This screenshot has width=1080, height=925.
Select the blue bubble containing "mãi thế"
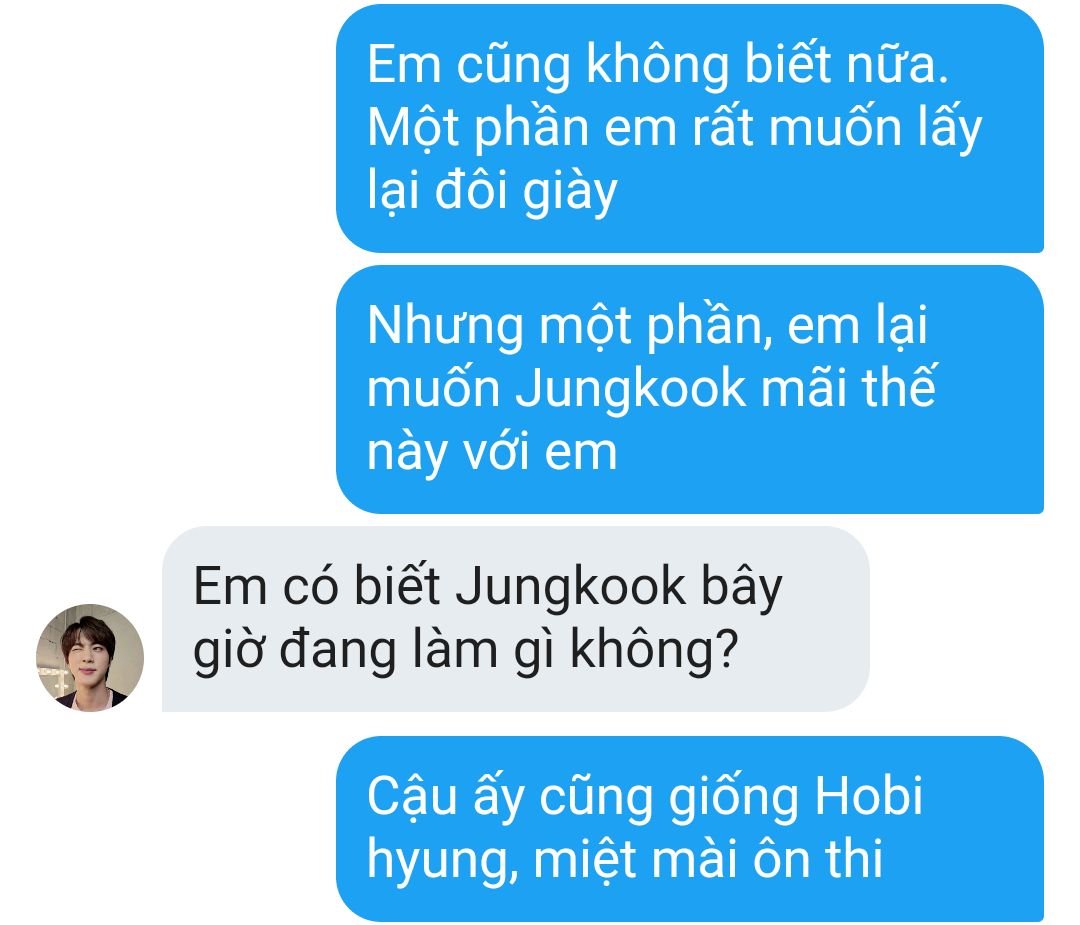(689, 389)
